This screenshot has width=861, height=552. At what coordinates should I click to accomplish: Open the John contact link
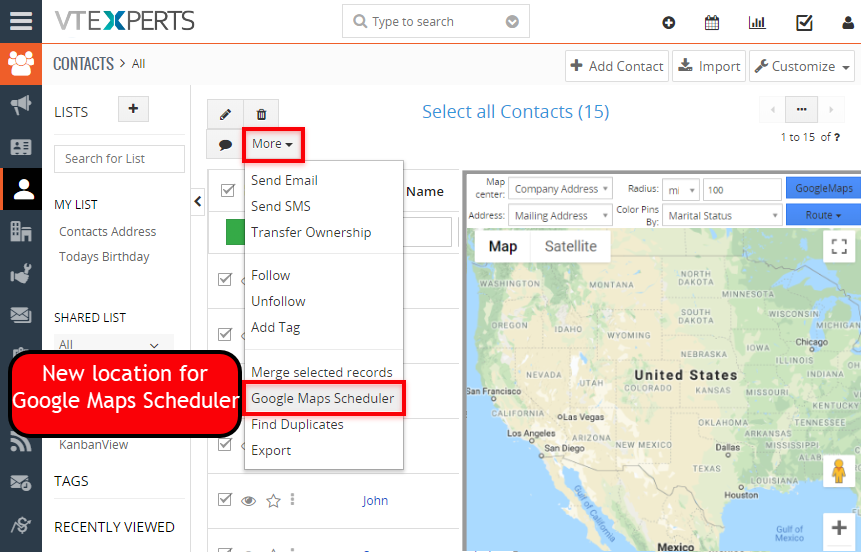[x=375, y=500]
